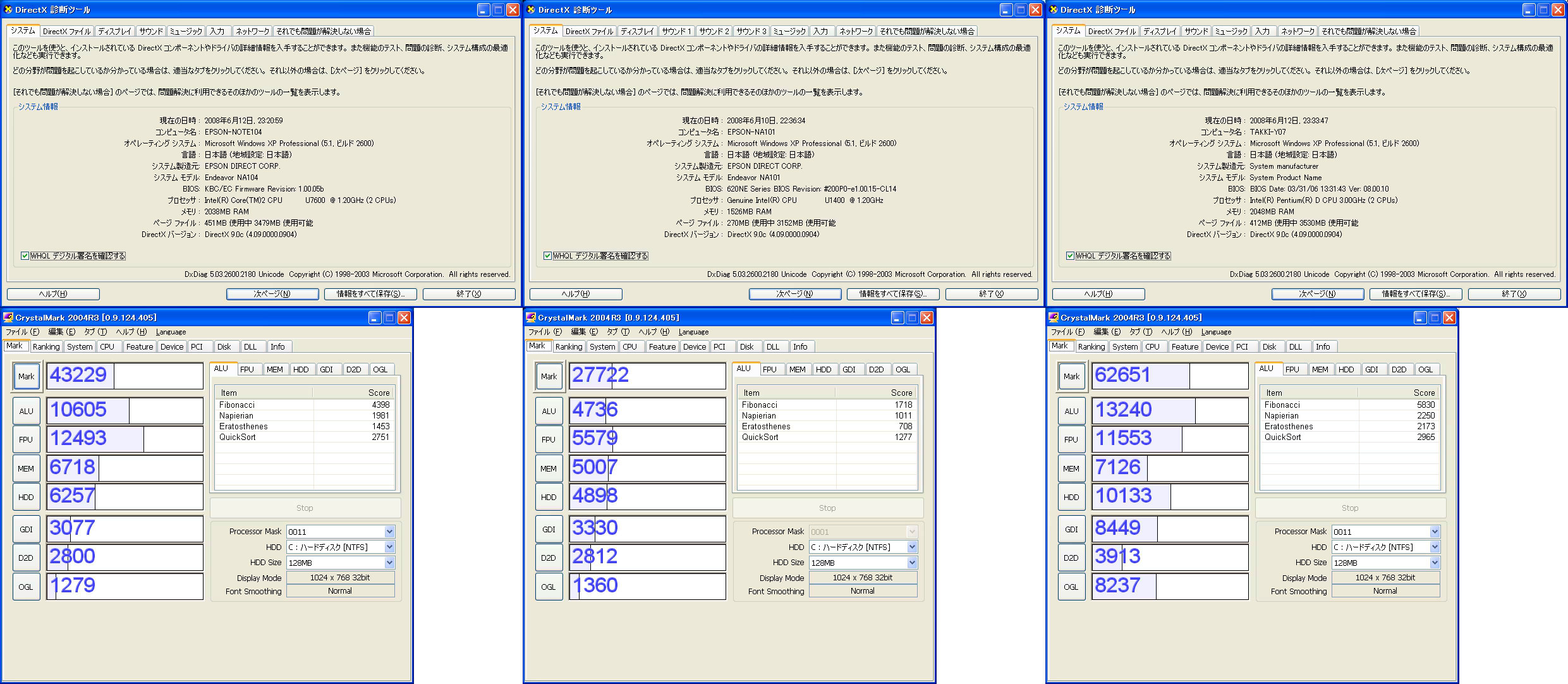Open Ranking tab in right CrystalMark window
The width and height of the screenshot is (1568, 684).
tap(1091, 346)
